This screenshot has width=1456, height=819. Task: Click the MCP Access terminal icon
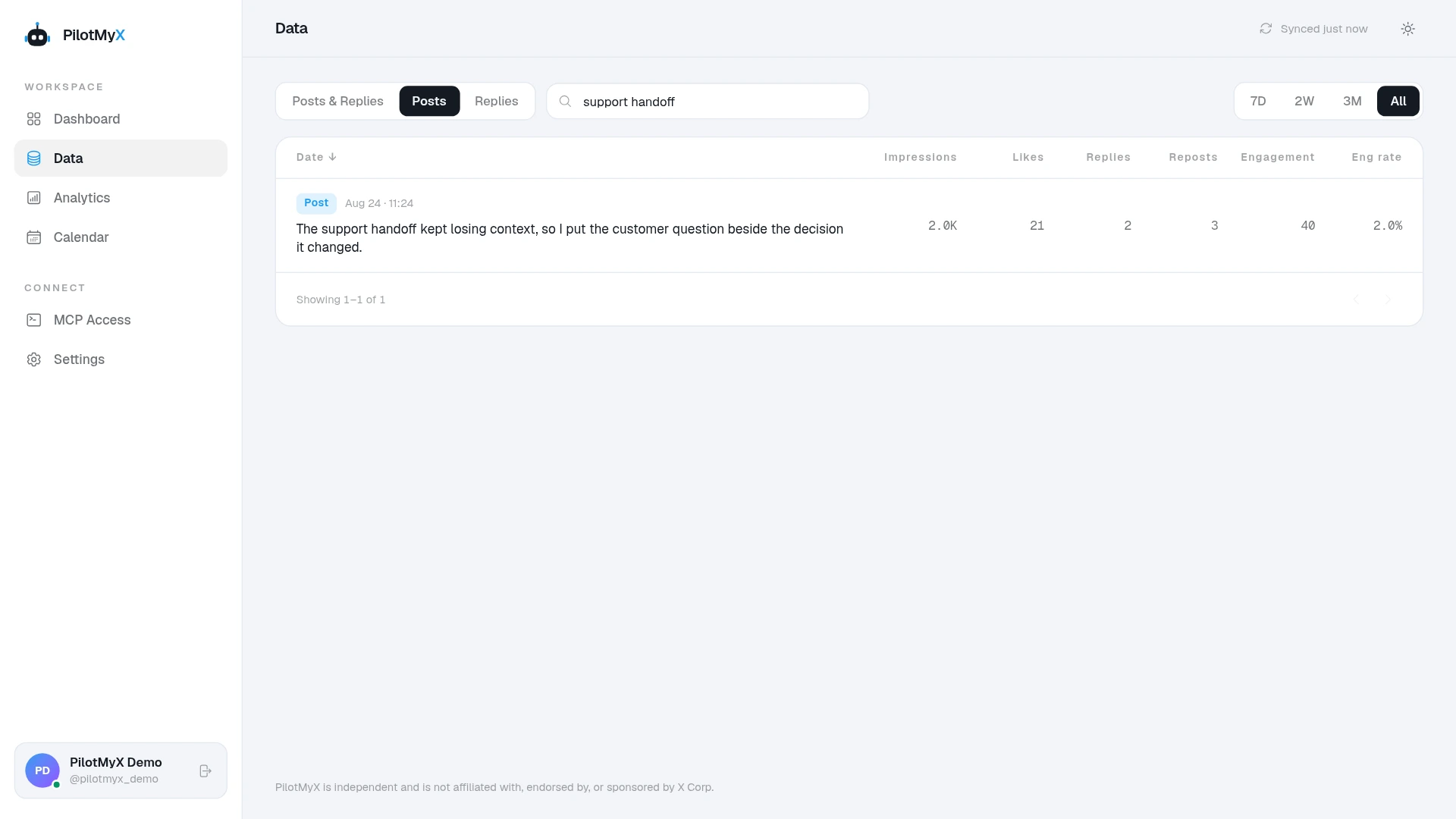pos(33,320)
